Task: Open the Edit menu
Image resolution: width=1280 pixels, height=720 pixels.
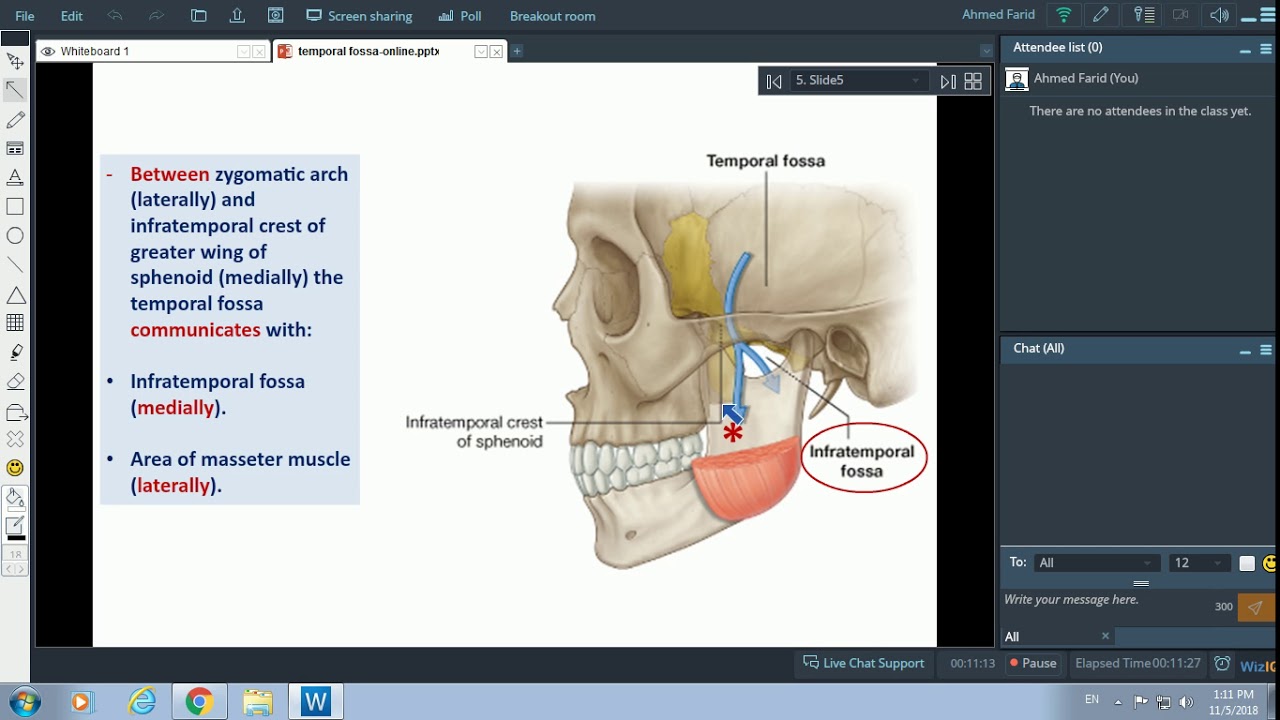Action: pos(71,16)
